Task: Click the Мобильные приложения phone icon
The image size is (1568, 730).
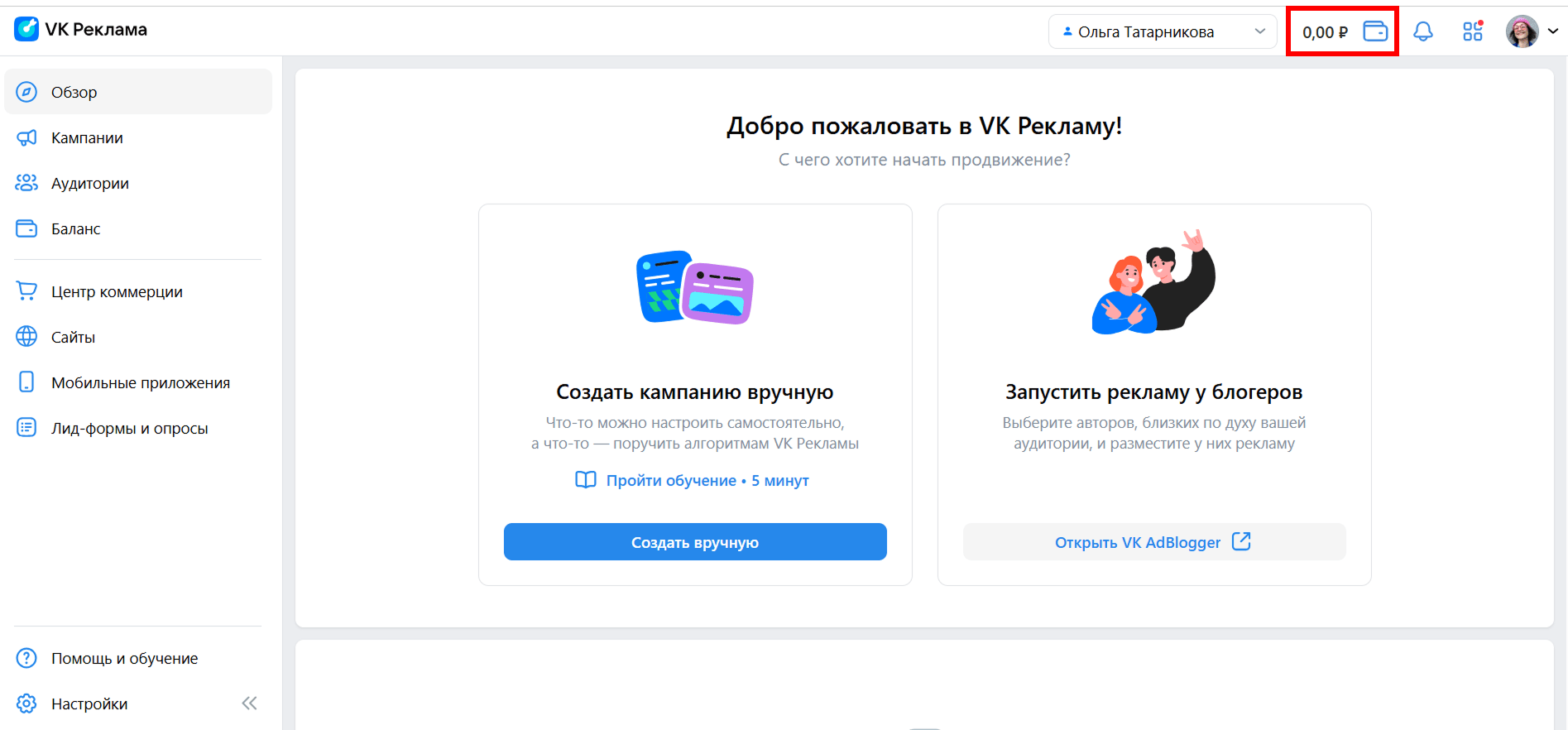Action: click(26, 382)
